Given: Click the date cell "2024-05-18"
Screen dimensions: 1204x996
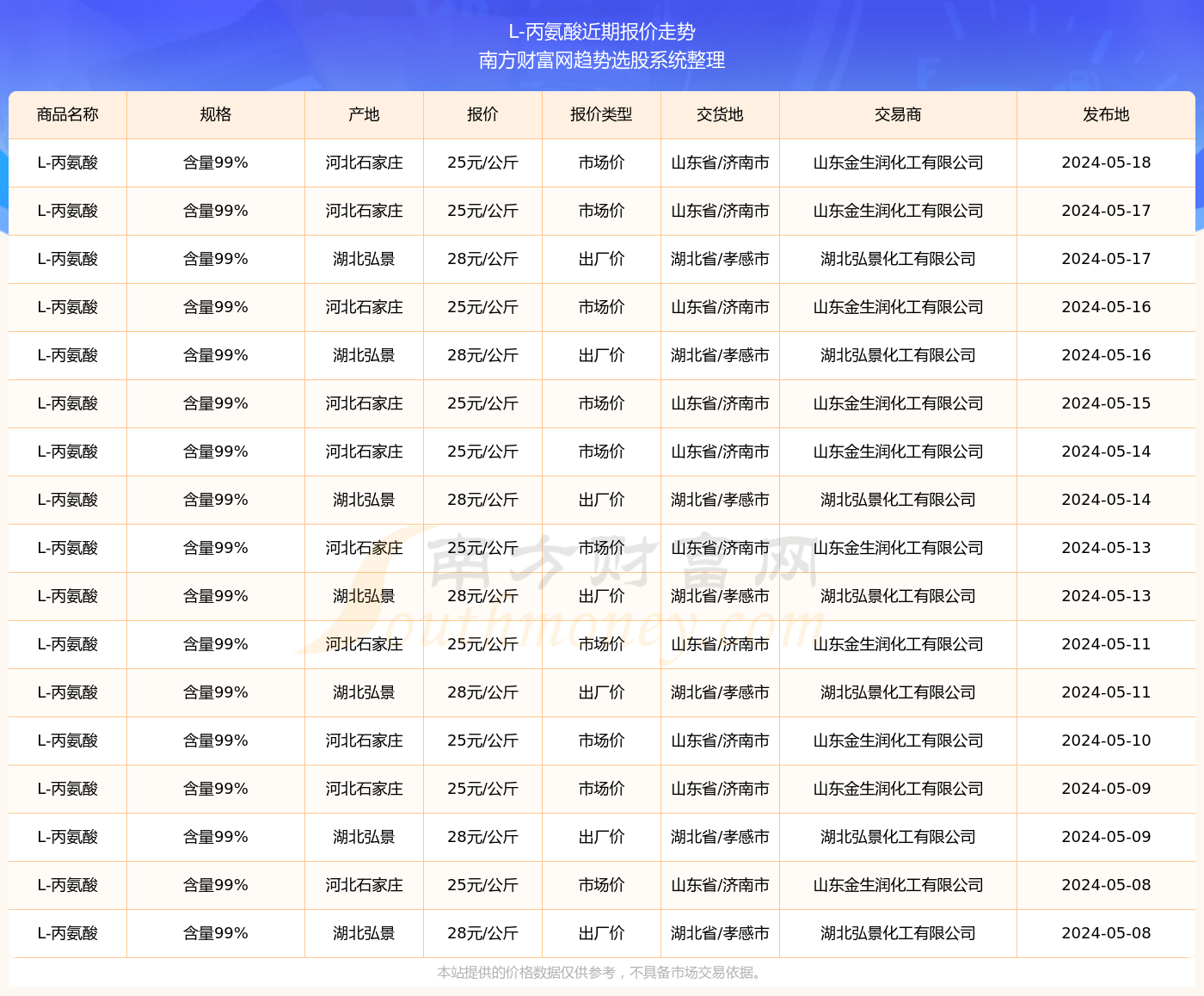Looking at the screenshot, I should click(x=1106, y=163).
